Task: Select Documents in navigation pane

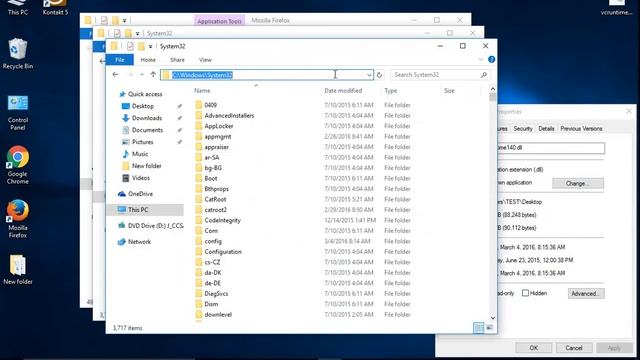Action: click(147, 130)
